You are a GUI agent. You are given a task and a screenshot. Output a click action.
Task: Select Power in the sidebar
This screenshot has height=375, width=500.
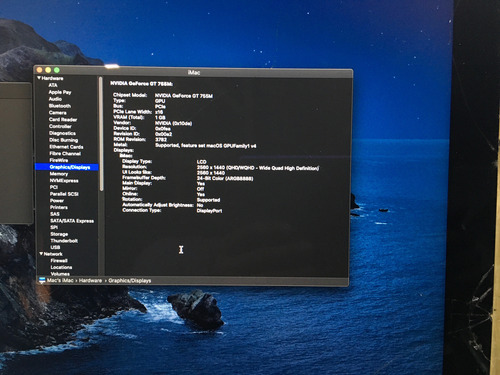(x=57, y=200)
